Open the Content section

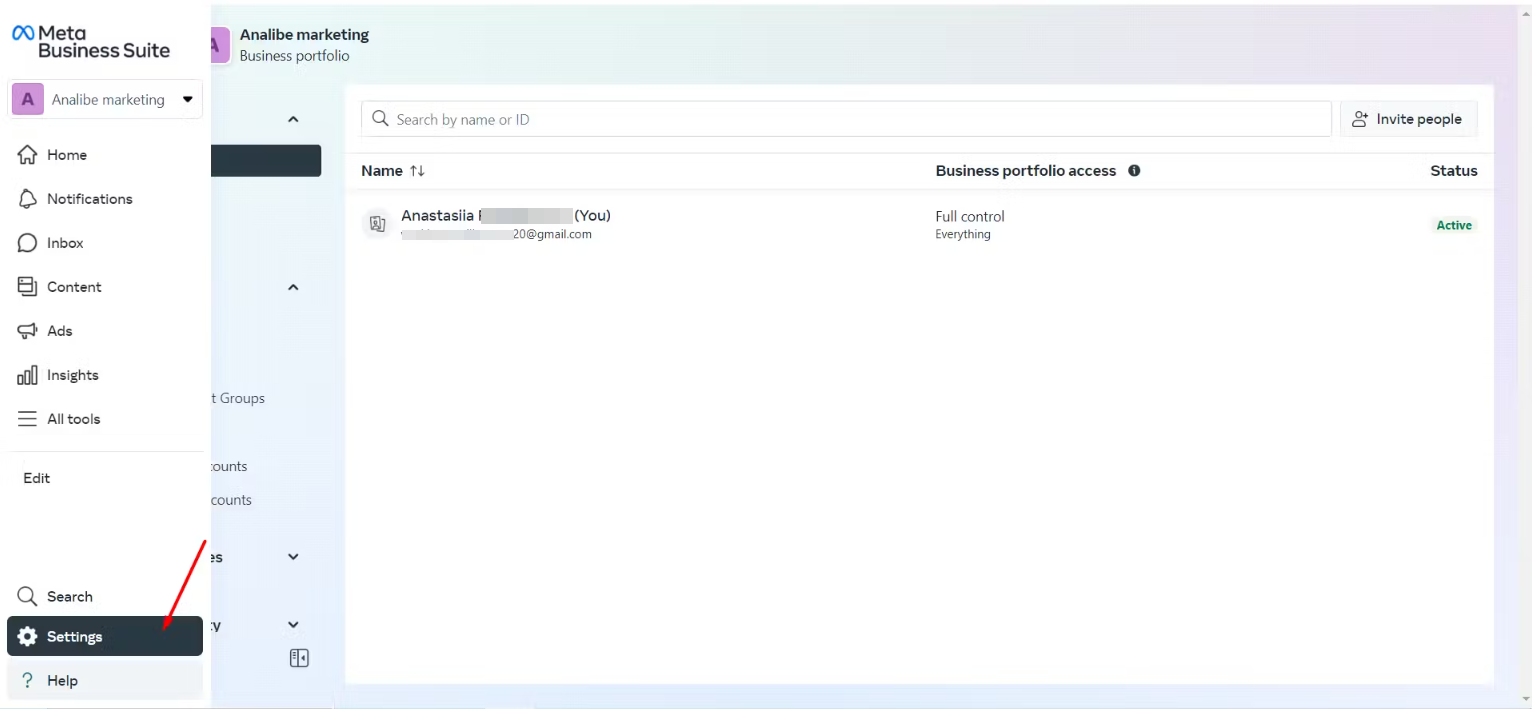point(105,287)
